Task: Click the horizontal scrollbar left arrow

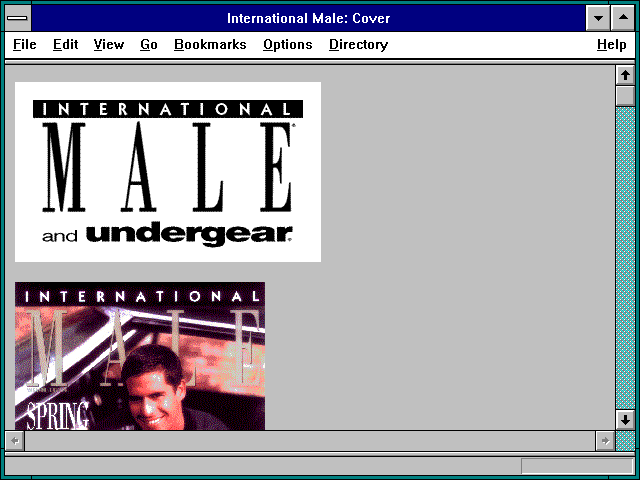Action: [x=15, y=441]
